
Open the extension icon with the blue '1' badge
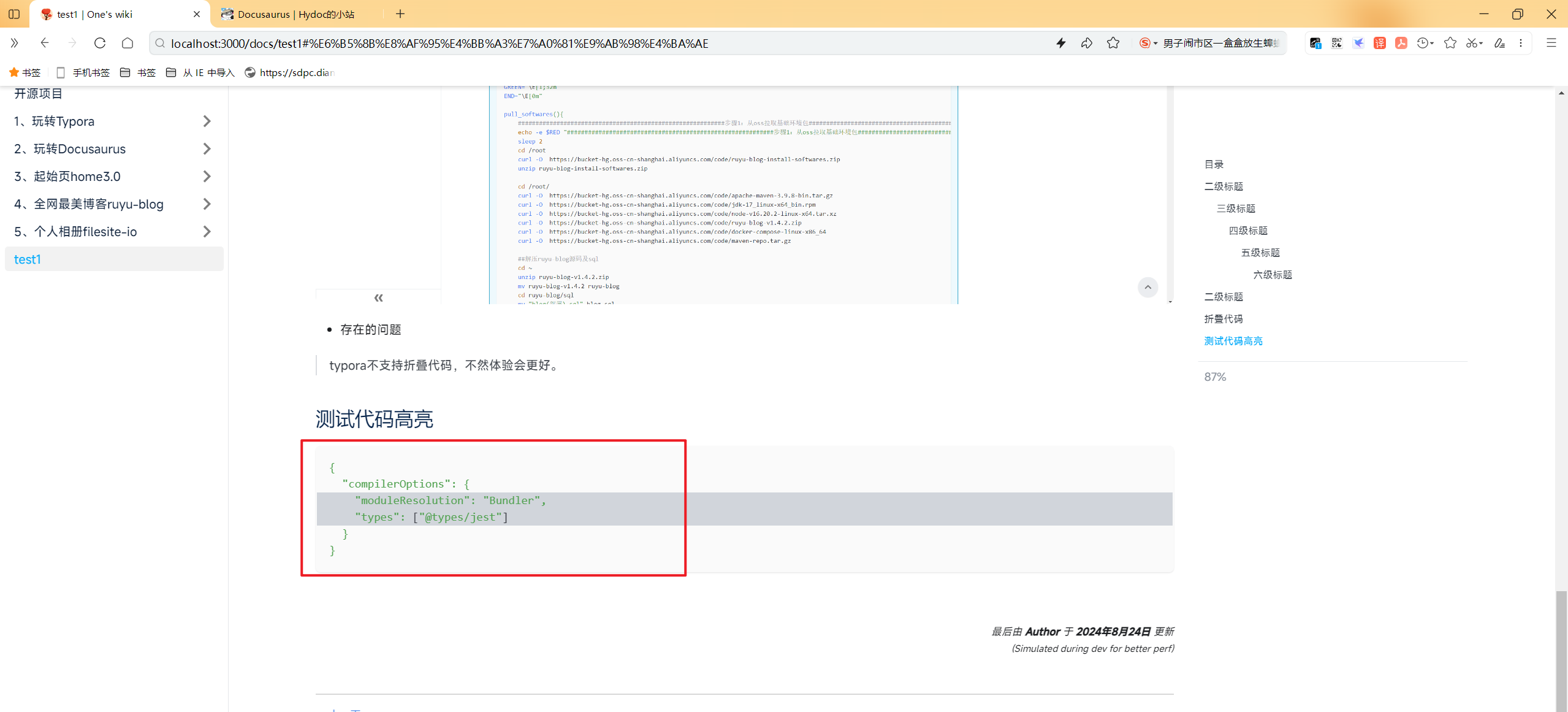pos(1315,43)
